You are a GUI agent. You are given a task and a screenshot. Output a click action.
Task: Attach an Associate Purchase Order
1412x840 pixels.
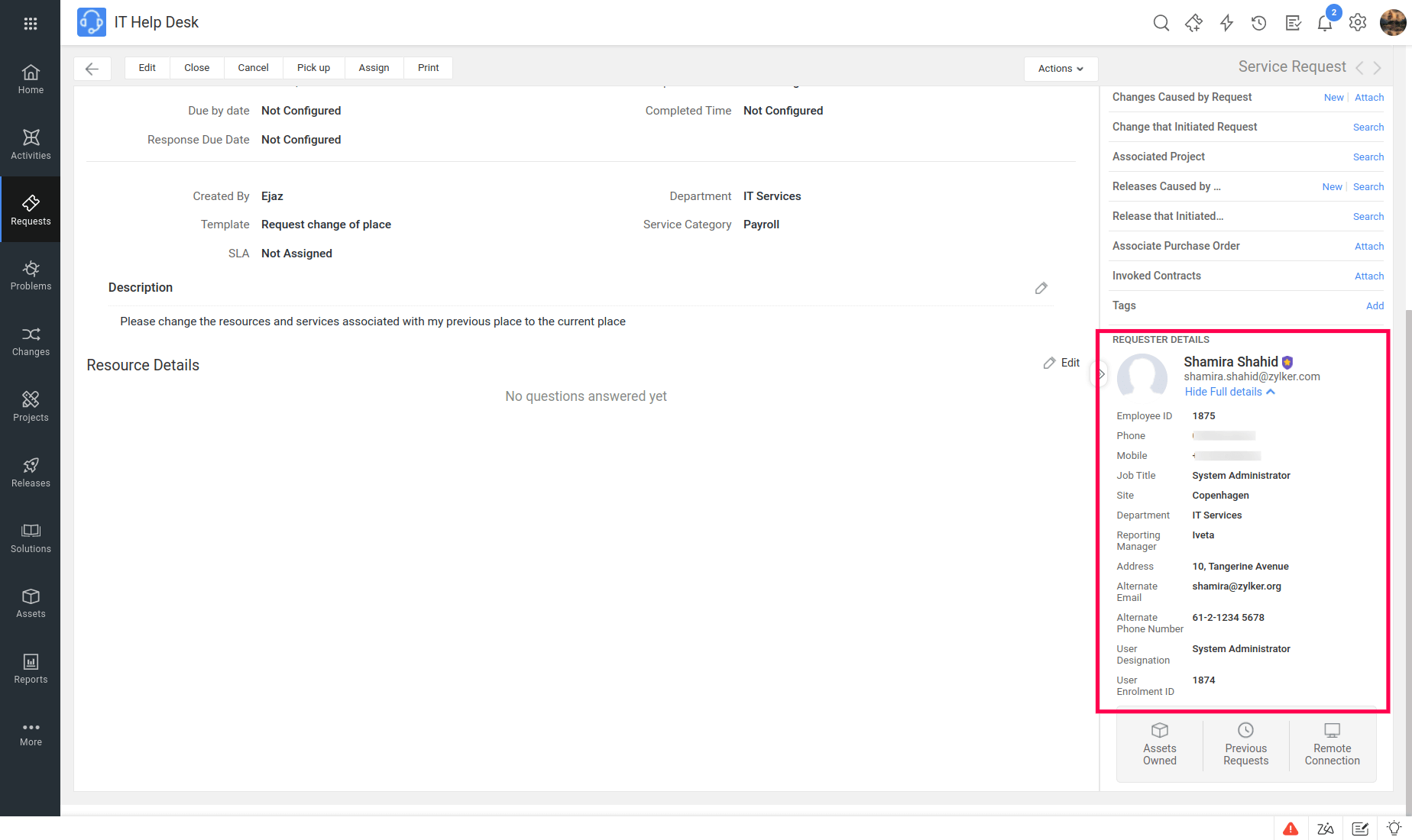point(1369,246)
